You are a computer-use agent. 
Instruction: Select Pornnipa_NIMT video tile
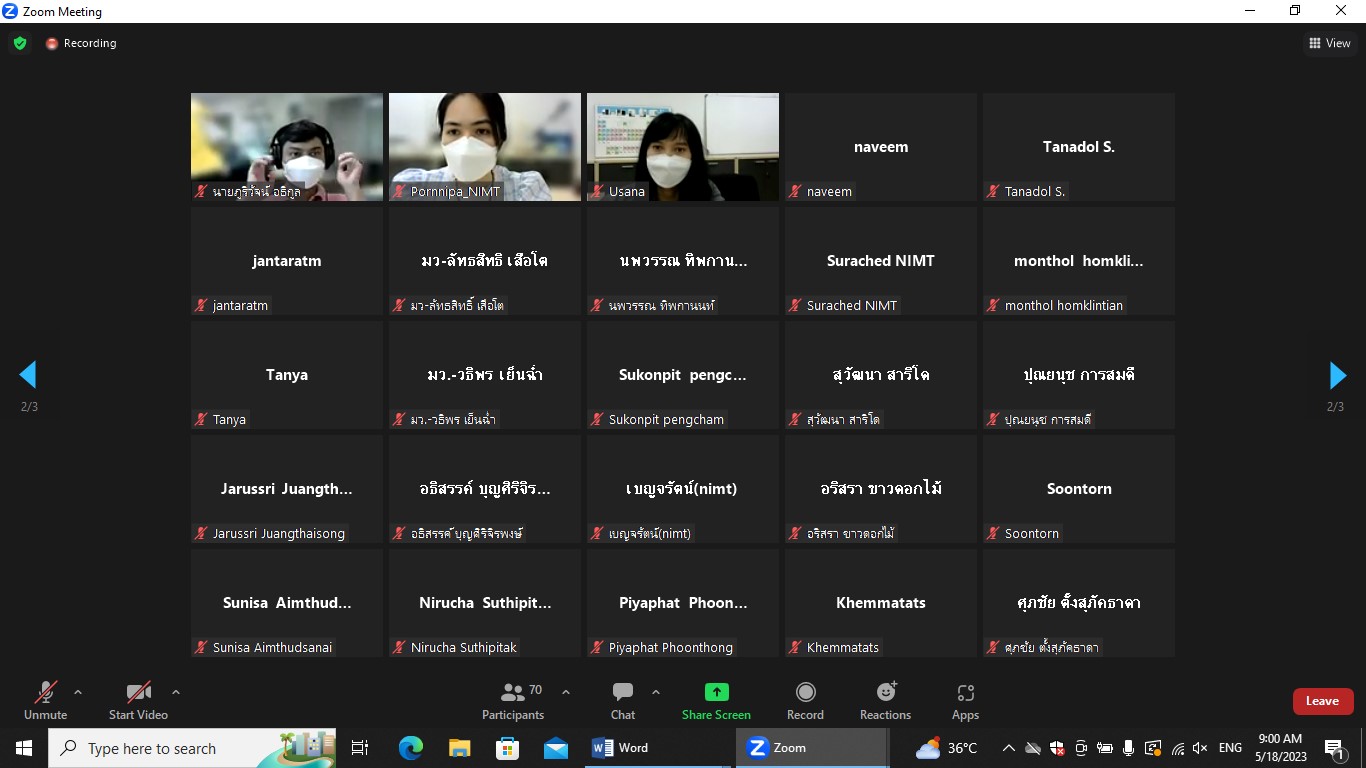click(x=484, y=147)
